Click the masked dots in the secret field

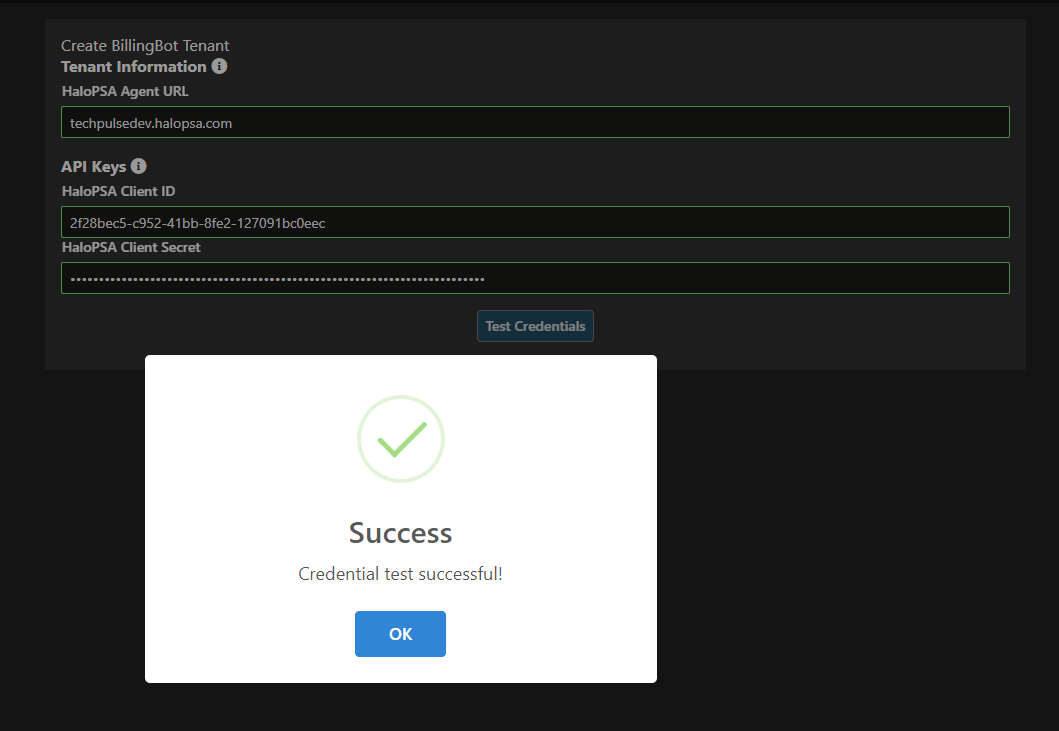(x=277, y=279)
